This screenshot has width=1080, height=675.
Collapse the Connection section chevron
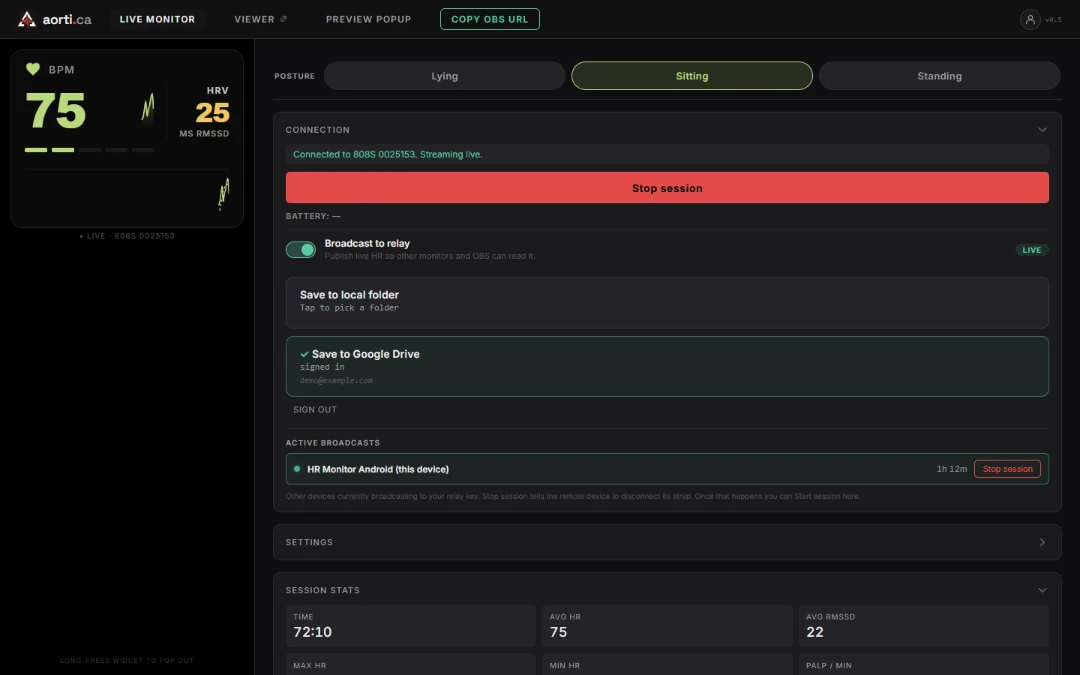pos(1042,129)
